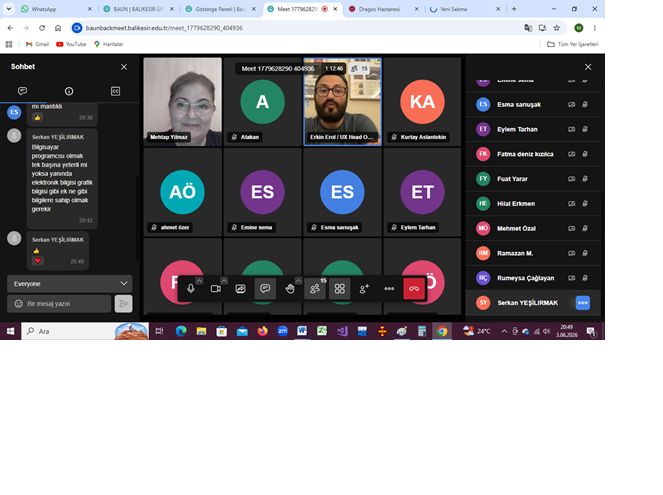The image size is (663, 495).
Task: Switch to the closed captions tab
Action: [x=115, y=91]
